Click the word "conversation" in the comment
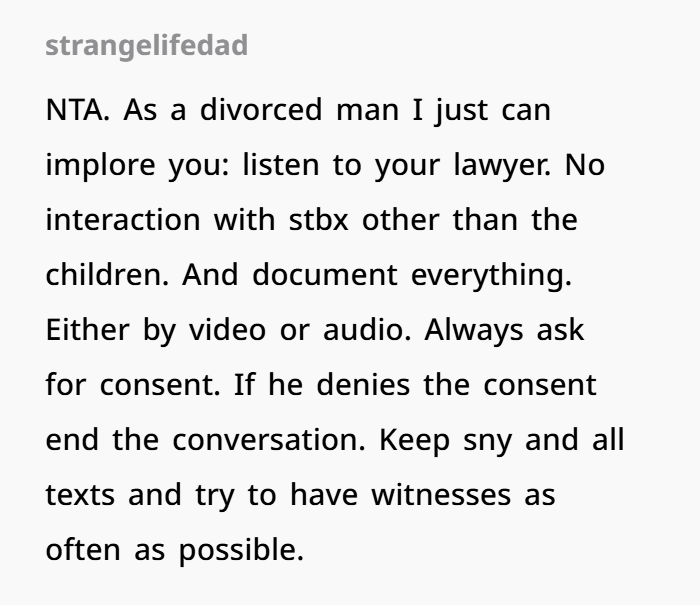This screenshot has width=700, height=605. point(269,440)
